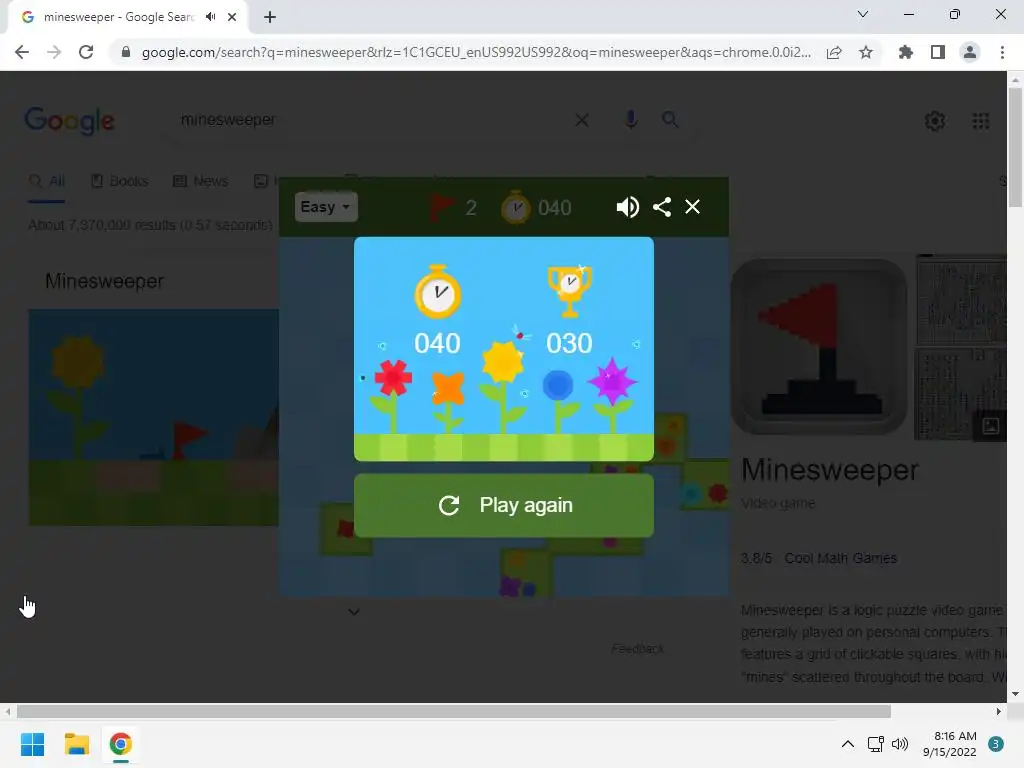Start voice search with microphone
Screen dimensions: 1024x768
point(630,120)
